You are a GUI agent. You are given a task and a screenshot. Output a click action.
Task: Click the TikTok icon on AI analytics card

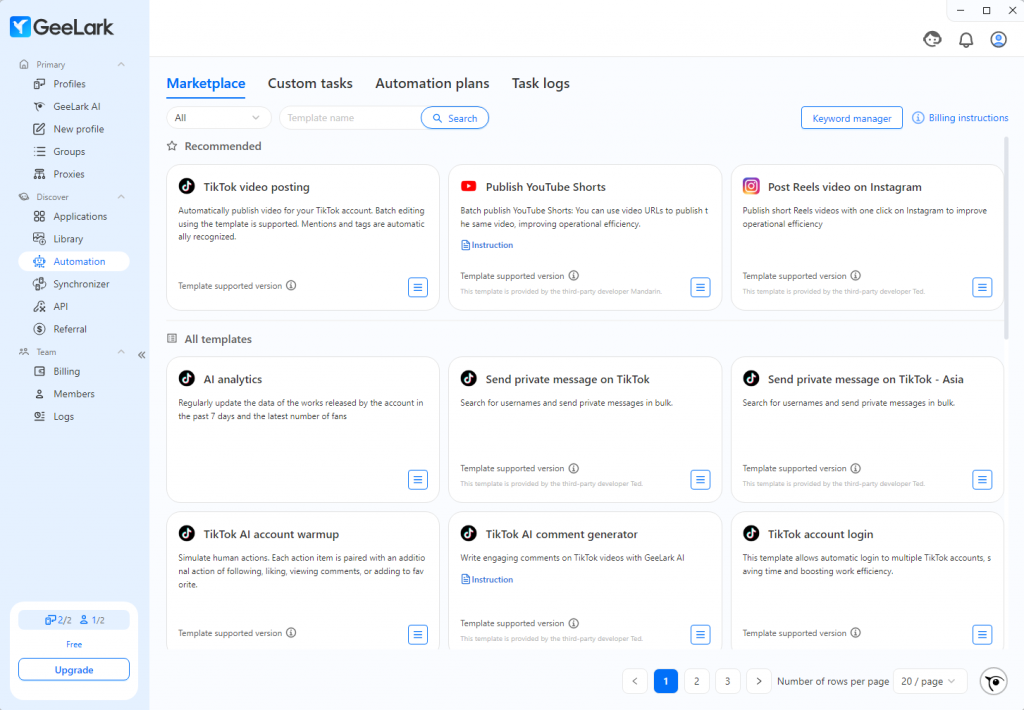coord(187,378)
